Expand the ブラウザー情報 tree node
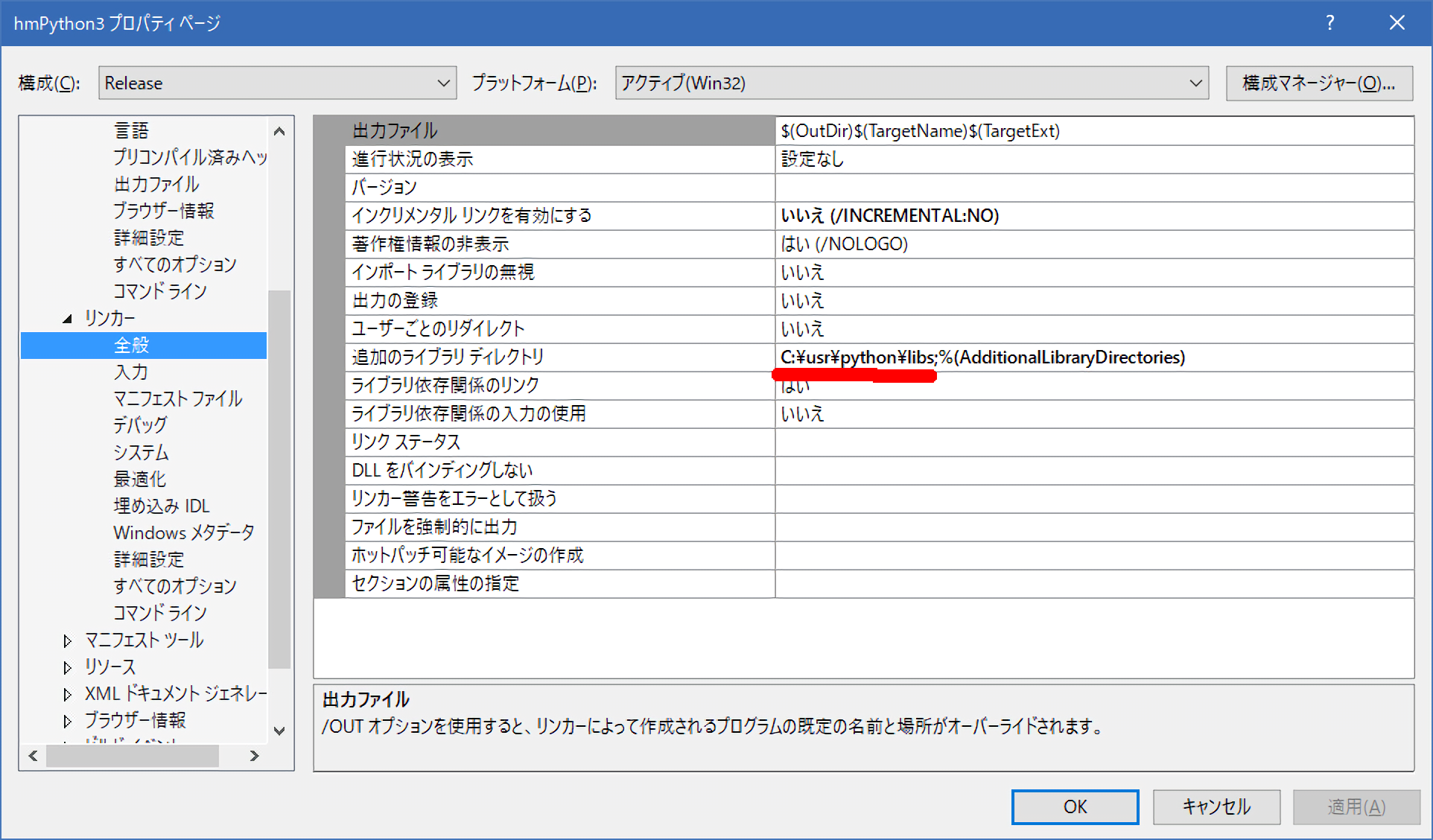The image size is (1433, 840). [x=68, y=721]
